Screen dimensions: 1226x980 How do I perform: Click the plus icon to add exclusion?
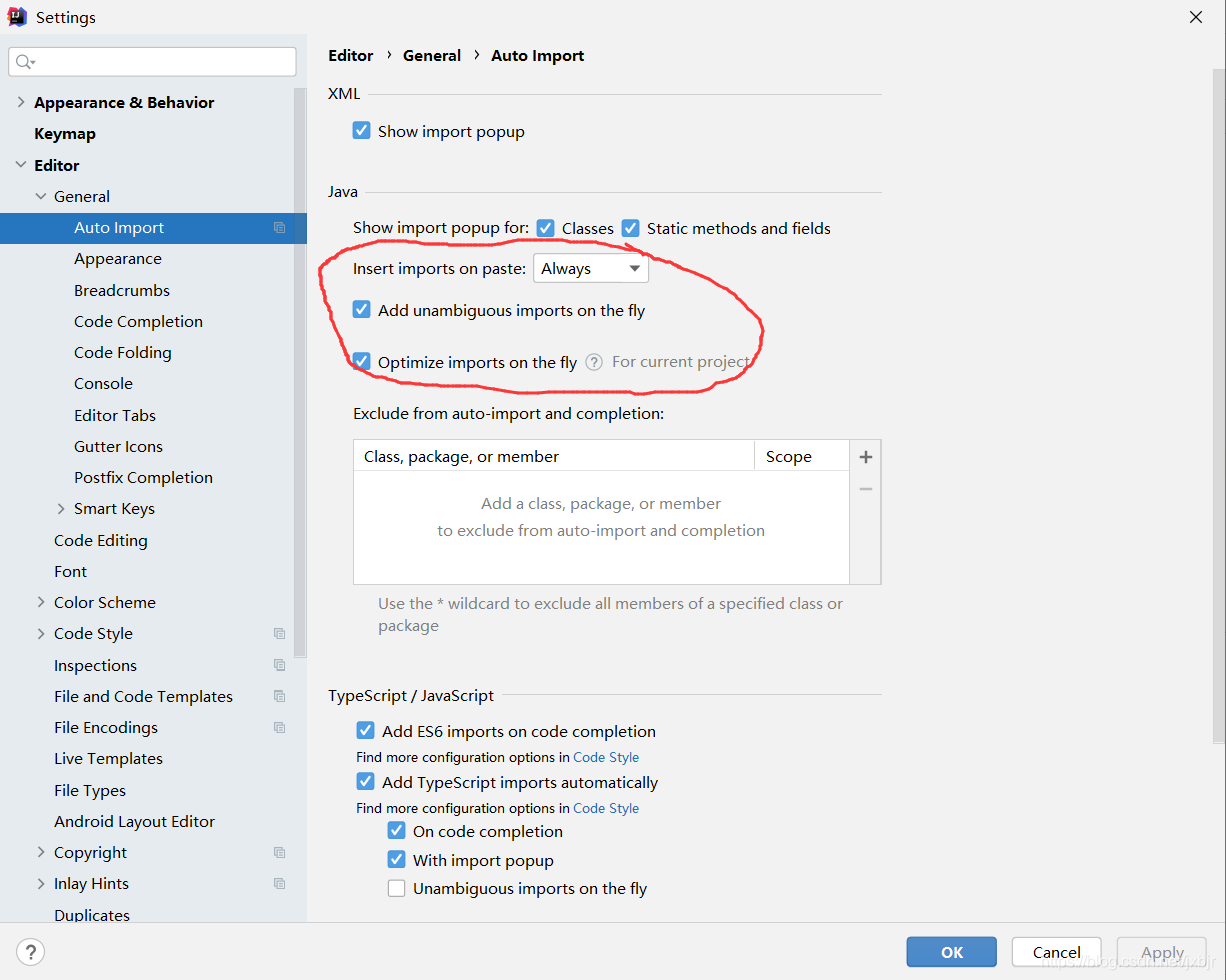coord(866,457)
